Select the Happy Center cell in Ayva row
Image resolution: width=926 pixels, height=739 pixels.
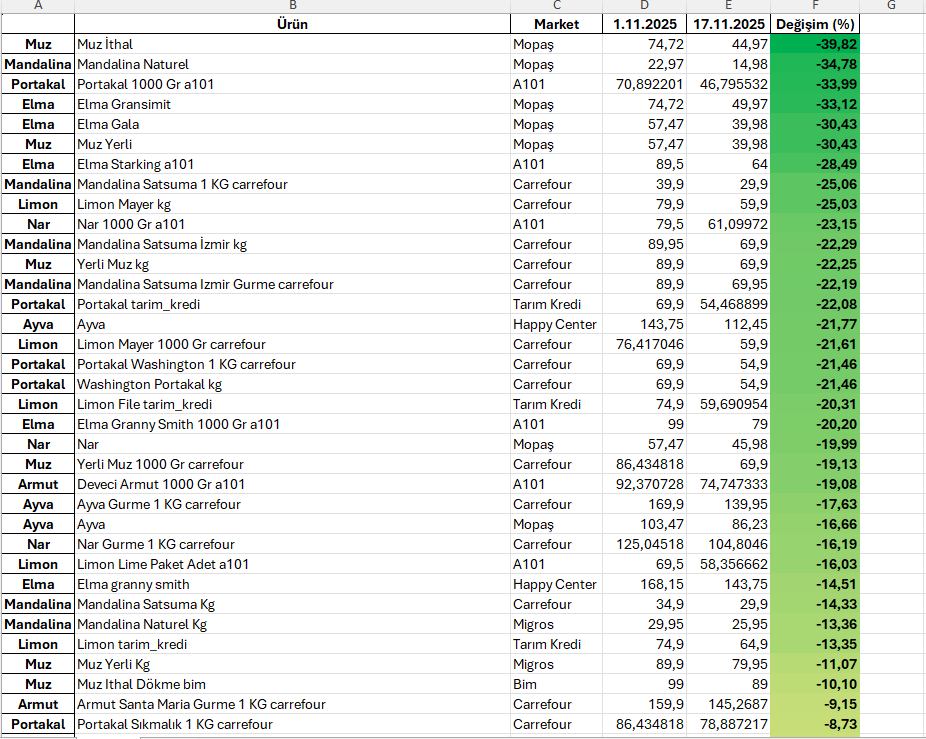pyautogui.click(x=556, y=324)
